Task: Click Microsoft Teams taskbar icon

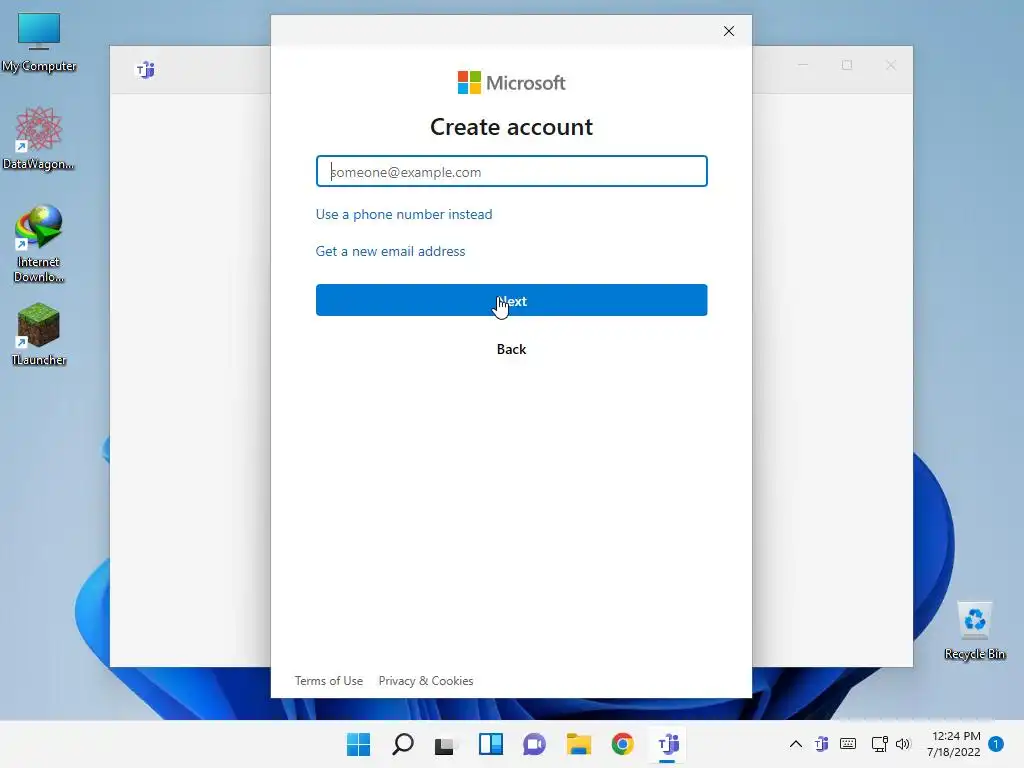Action: tap(667, 744)
